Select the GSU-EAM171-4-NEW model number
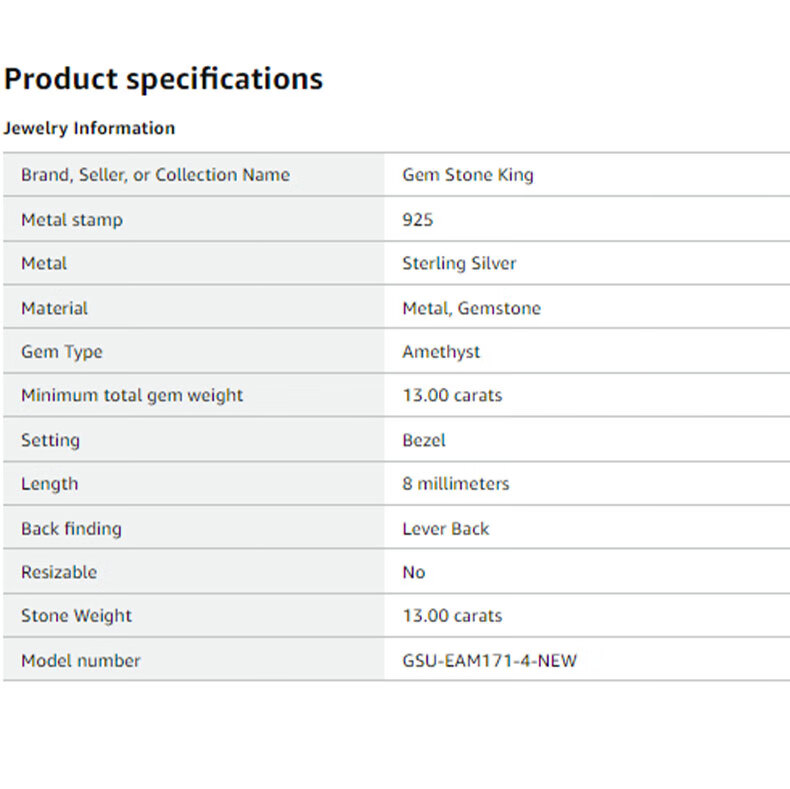The width and height of the screenshot is (790, 789). (490, 661)
